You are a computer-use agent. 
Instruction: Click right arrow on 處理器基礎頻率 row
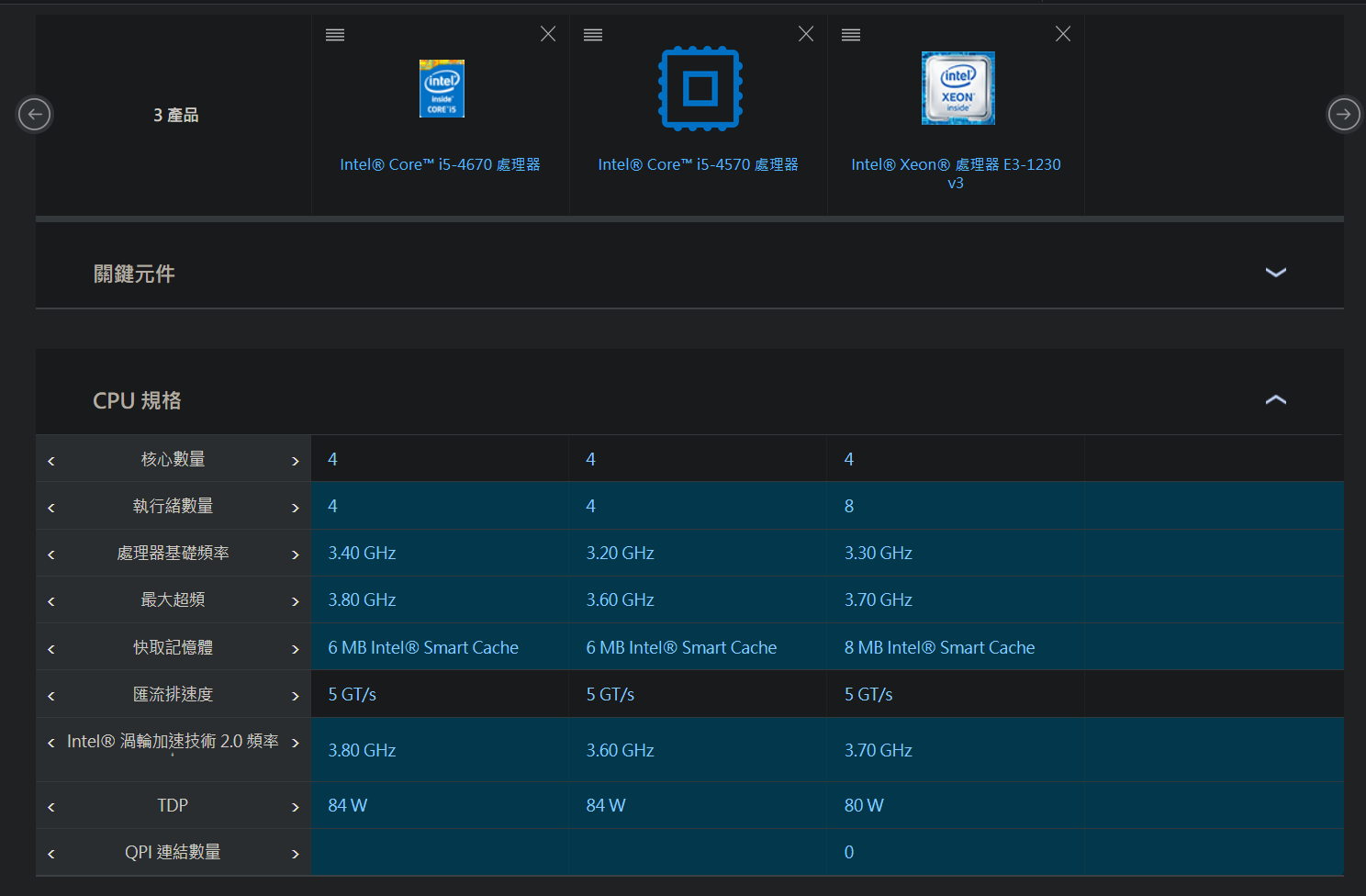[296, 554]
